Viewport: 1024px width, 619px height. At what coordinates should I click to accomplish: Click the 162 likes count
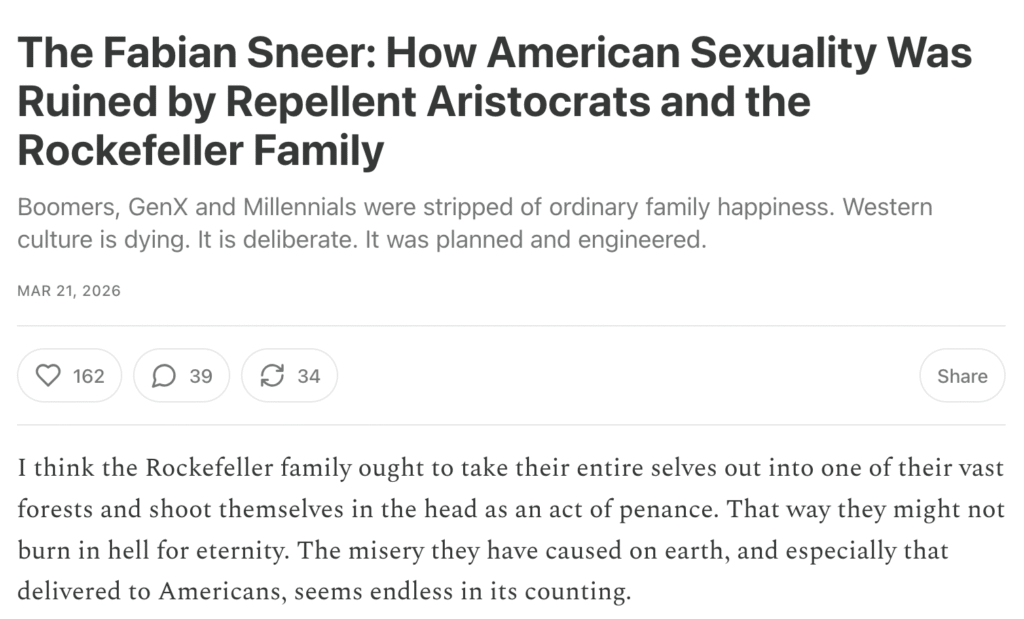pos(89,376)
